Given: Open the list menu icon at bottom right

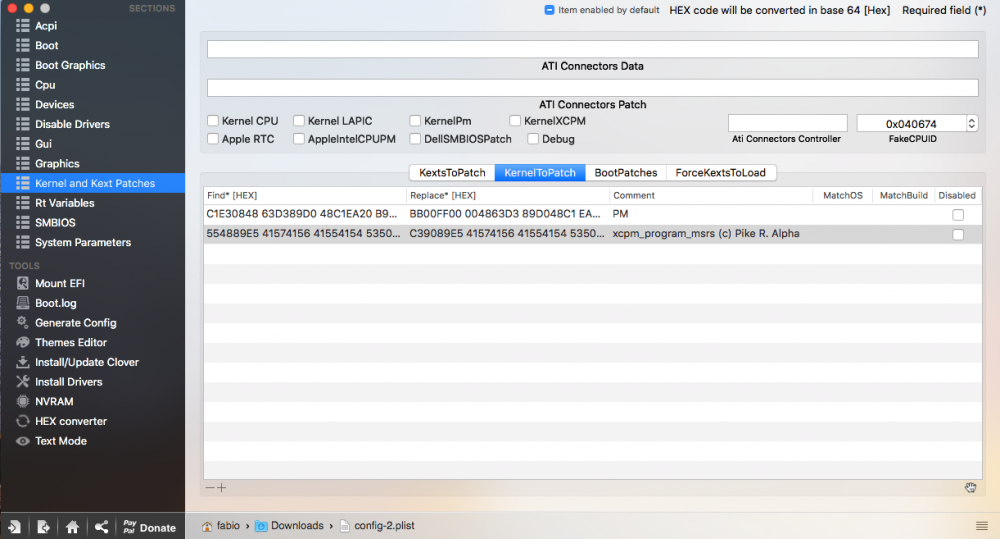Looking at the screenshot, I should click(982, 526).
